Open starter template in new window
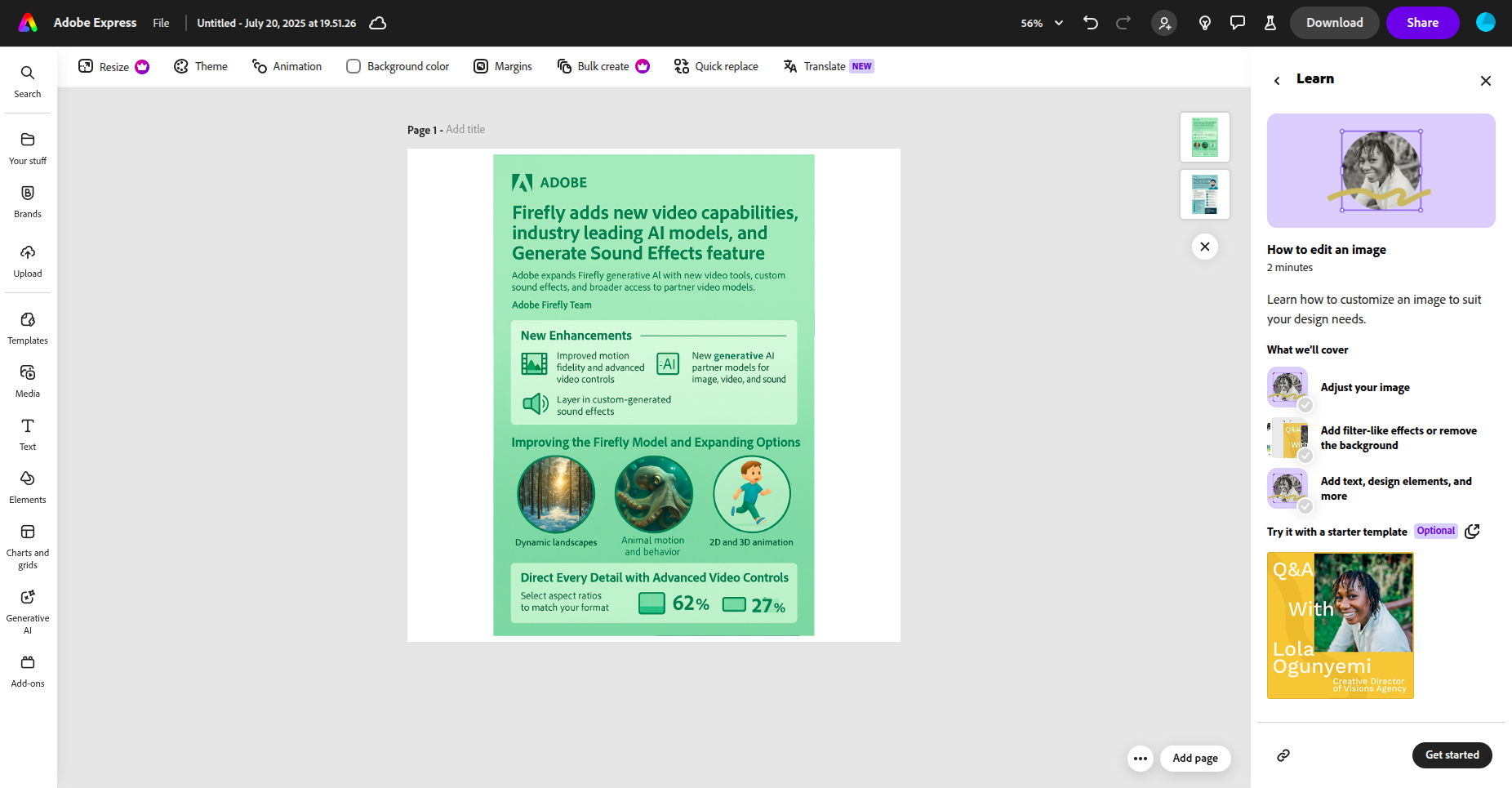This screenshot has height=788, width=1512. point(1472,532)
